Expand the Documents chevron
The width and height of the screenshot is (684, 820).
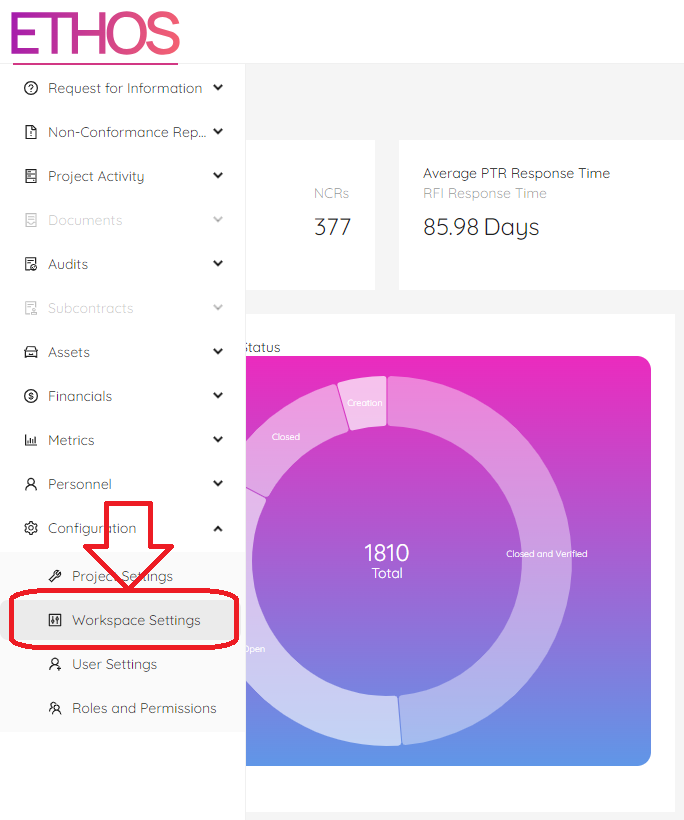218,219
